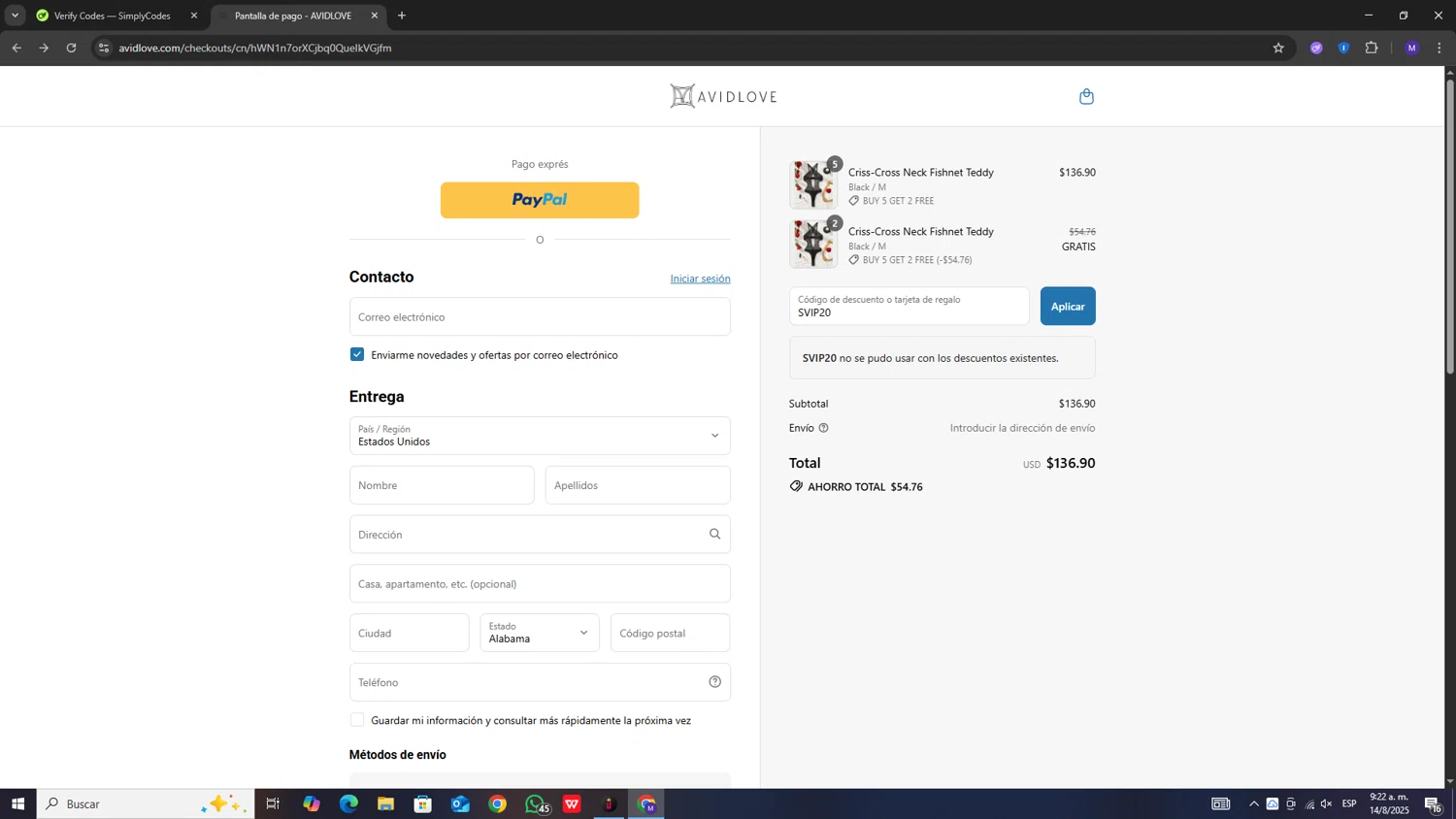Click the shipping info question mark icon
The width and height of the screenshot is (1456, 819).
(823, 428)
